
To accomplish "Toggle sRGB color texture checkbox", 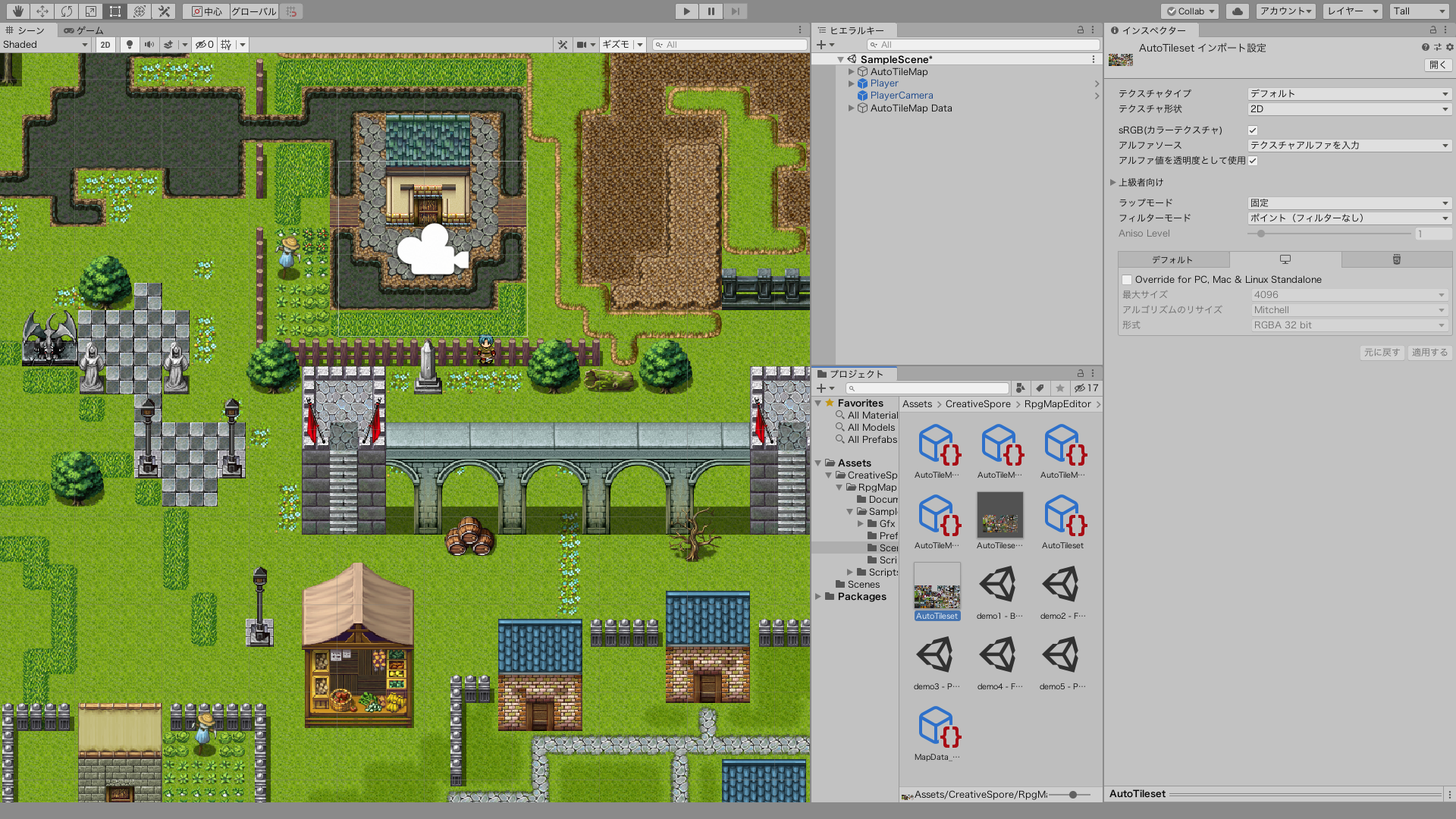I will (x=1253, y=130).
